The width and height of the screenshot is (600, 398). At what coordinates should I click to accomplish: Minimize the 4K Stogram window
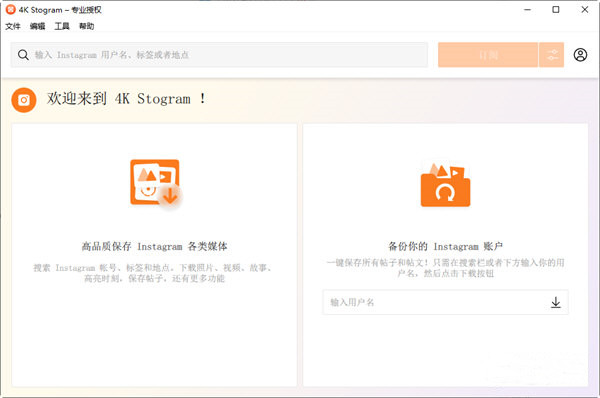[527, 10]
